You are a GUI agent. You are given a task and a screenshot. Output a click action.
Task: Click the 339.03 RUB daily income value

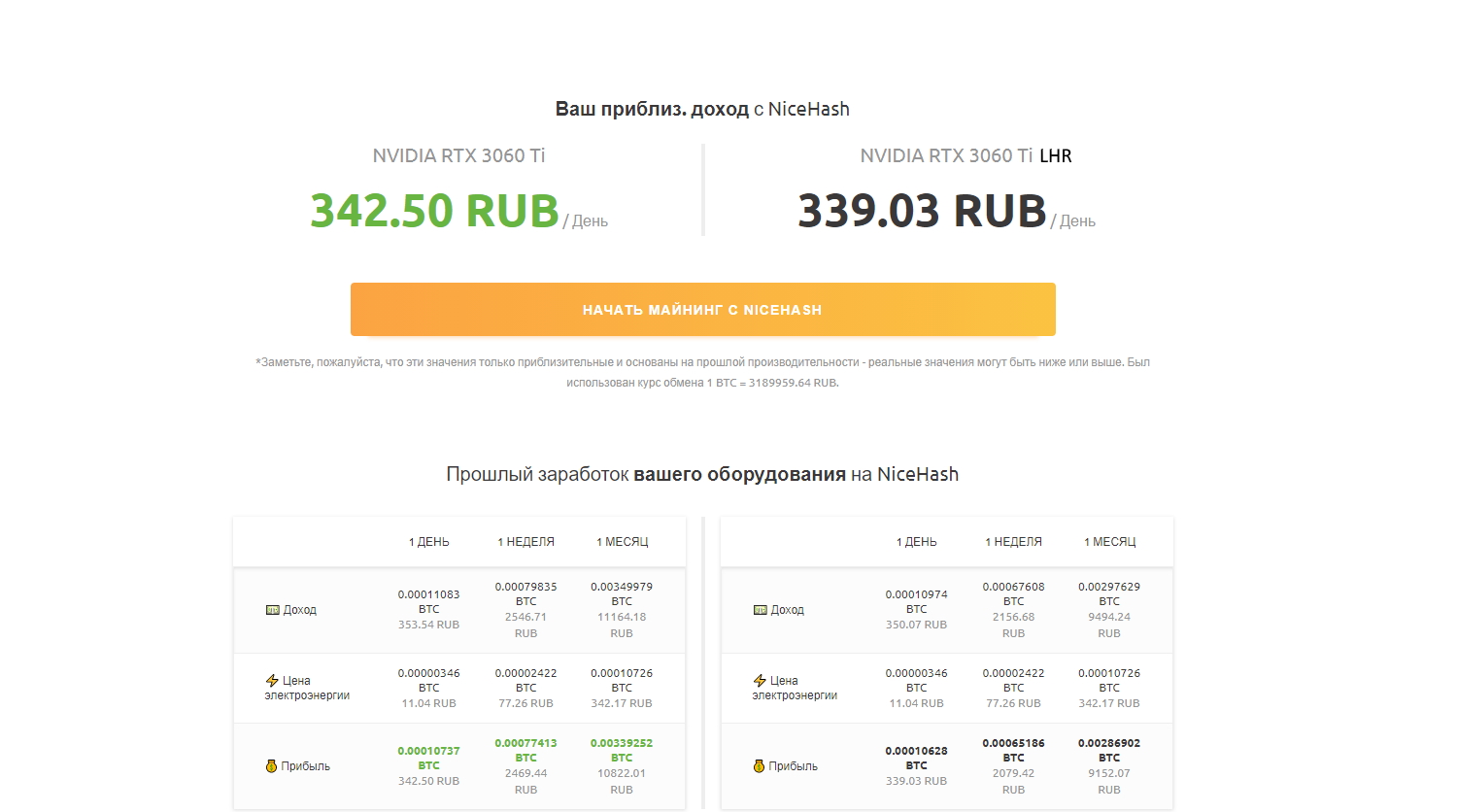(x=922, y=211)
